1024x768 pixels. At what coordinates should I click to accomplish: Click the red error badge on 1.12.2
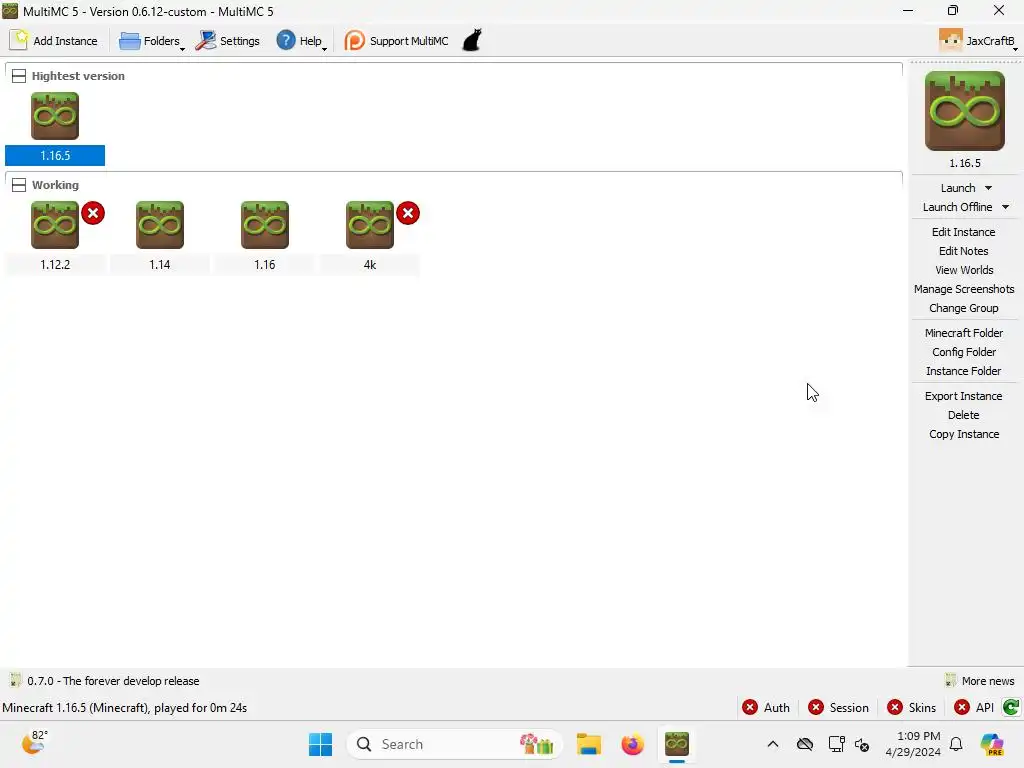93,213
